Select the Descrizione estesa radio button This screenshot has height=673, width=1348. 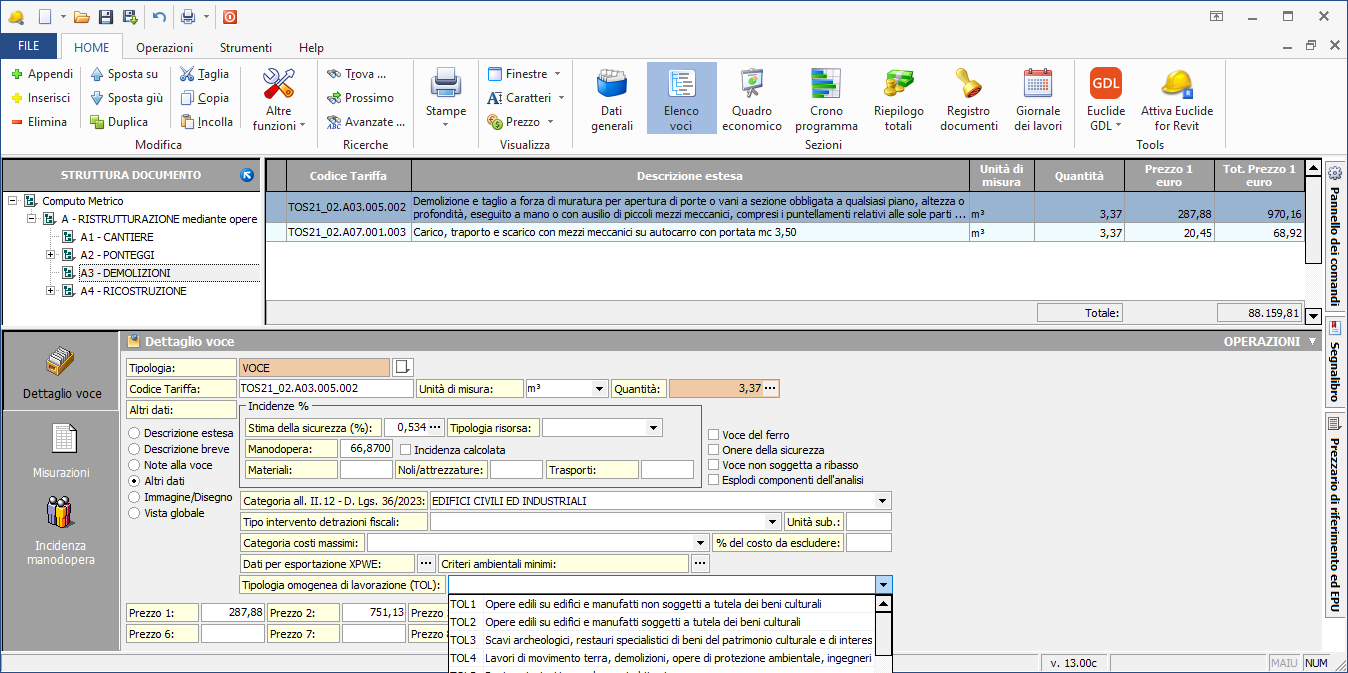tap(135, 433)
